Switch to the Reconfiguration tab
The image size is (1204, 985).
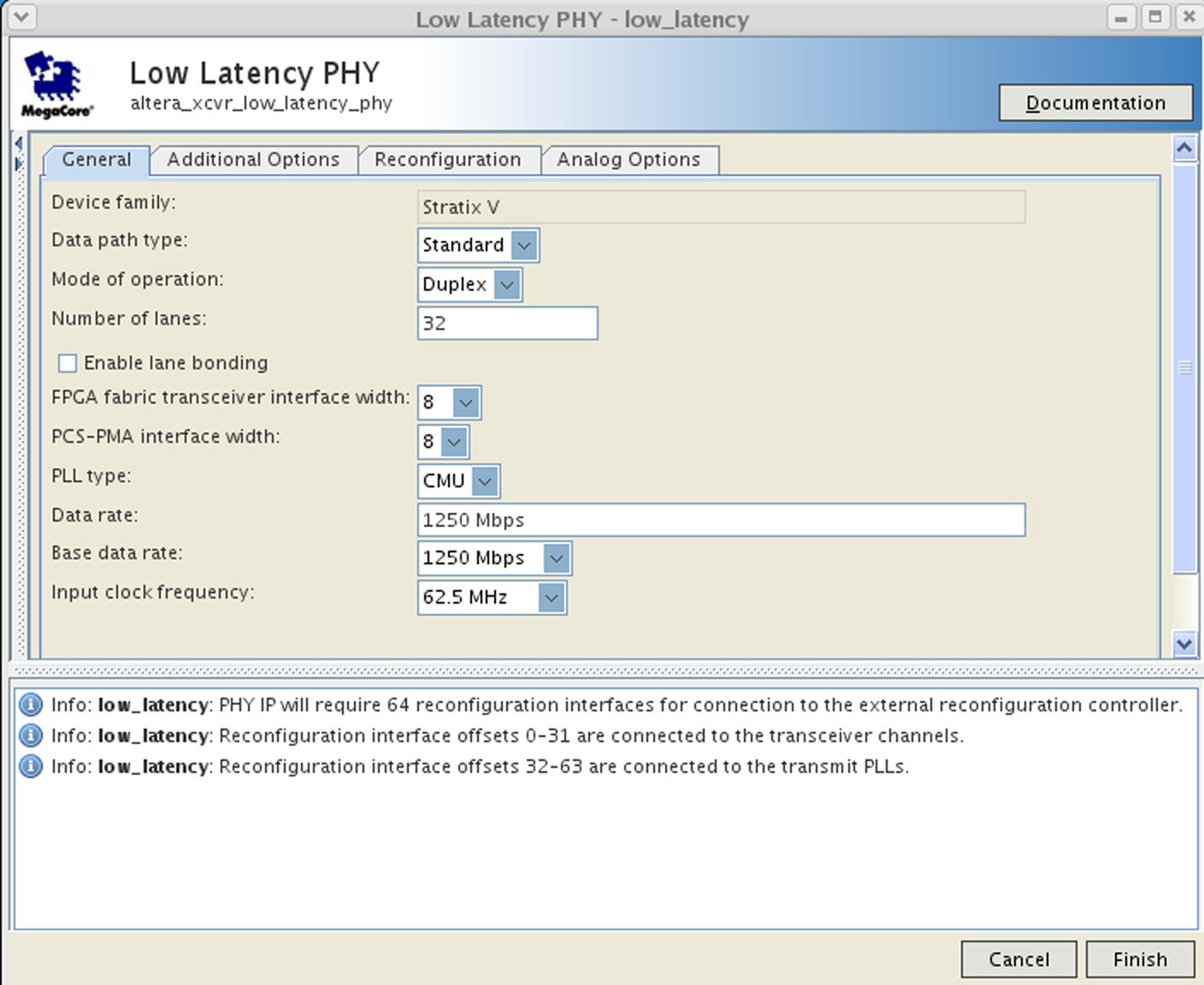(448, 160)
